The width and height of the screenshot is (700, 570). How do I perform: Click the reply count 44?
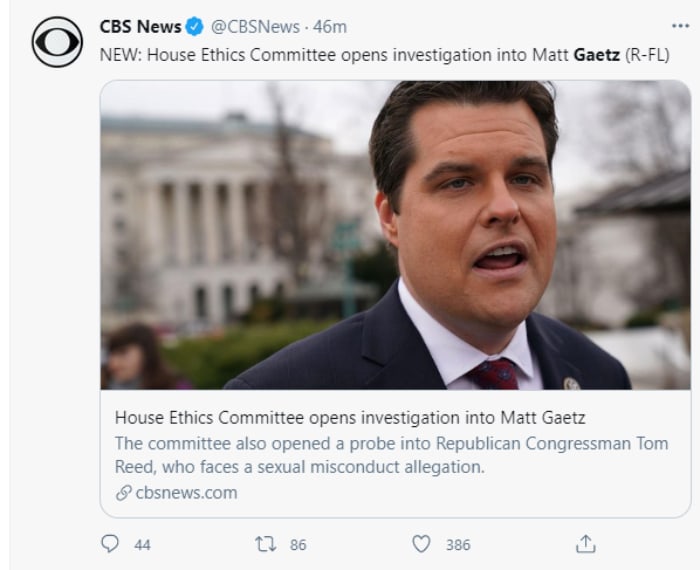pos(142,544)
